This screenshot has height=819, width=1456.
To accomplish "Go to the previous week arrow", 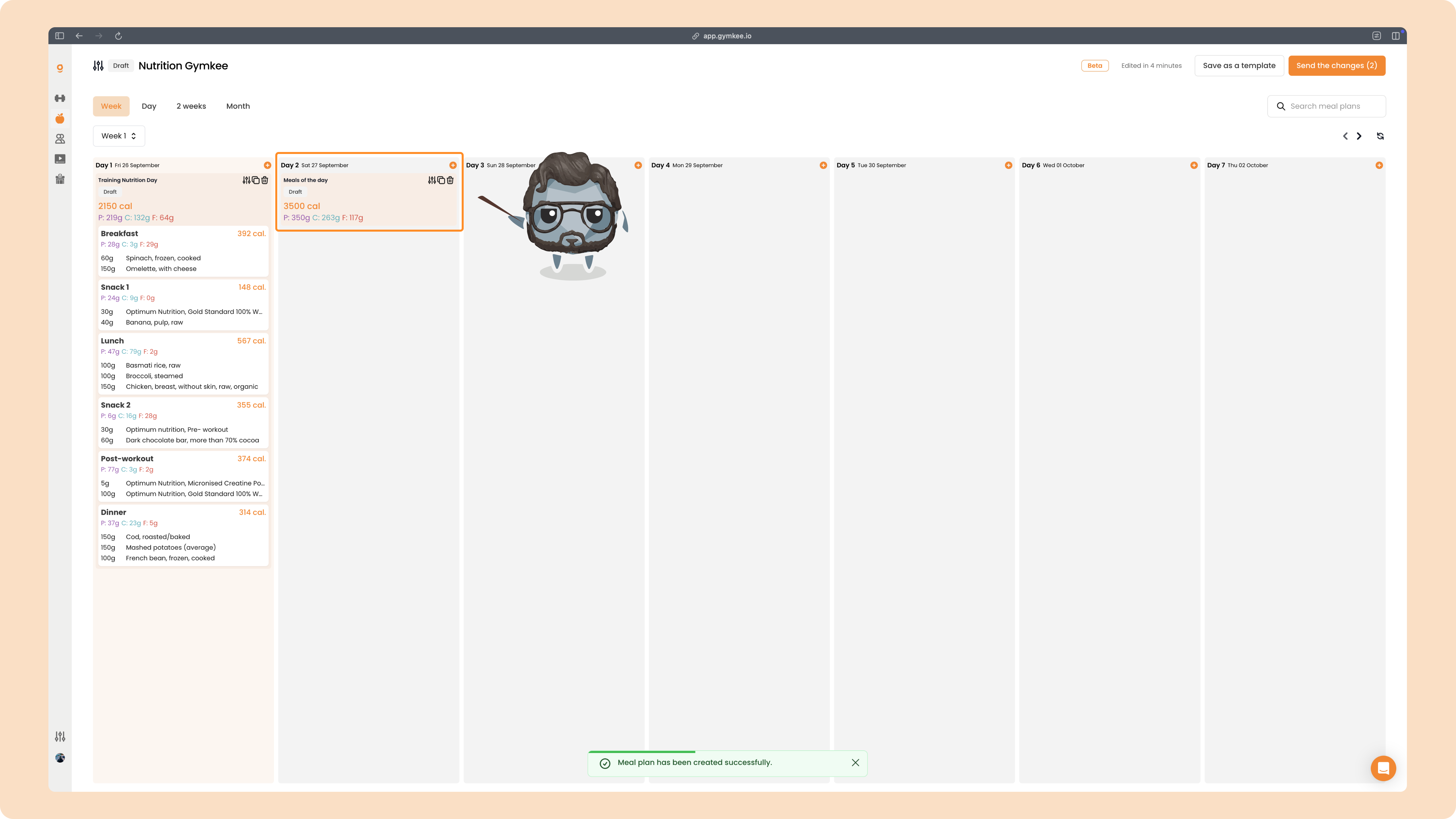I will pos(1345,136).
